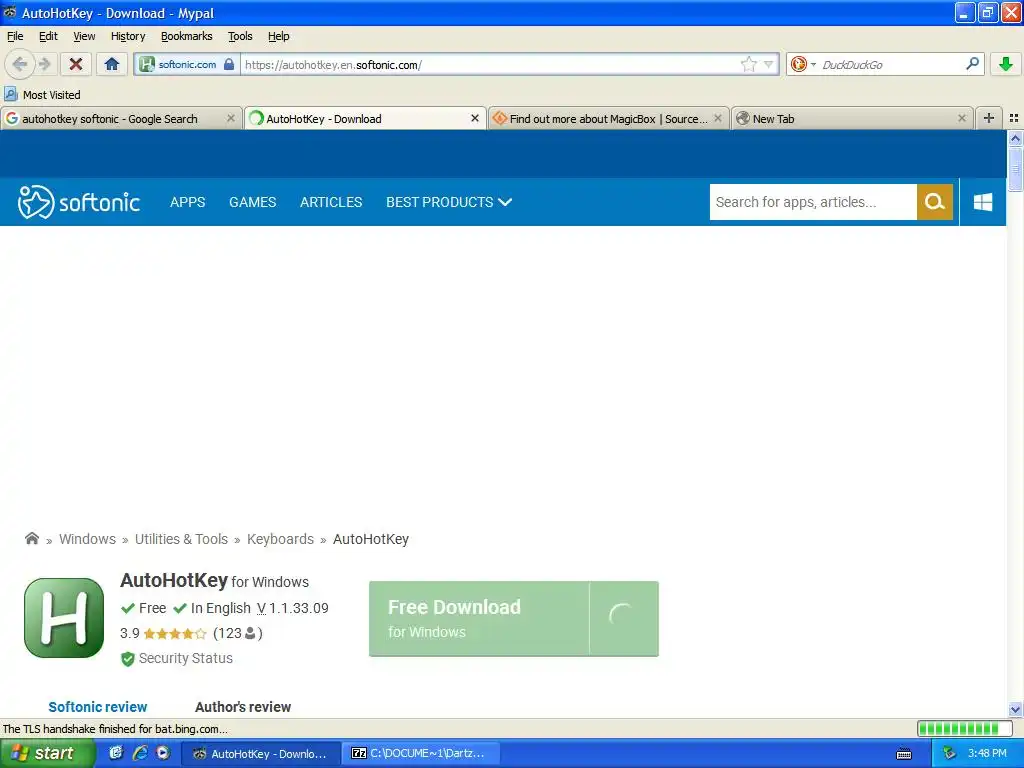Open DuckDuckGo search engine dropdown

click(803, 64)
